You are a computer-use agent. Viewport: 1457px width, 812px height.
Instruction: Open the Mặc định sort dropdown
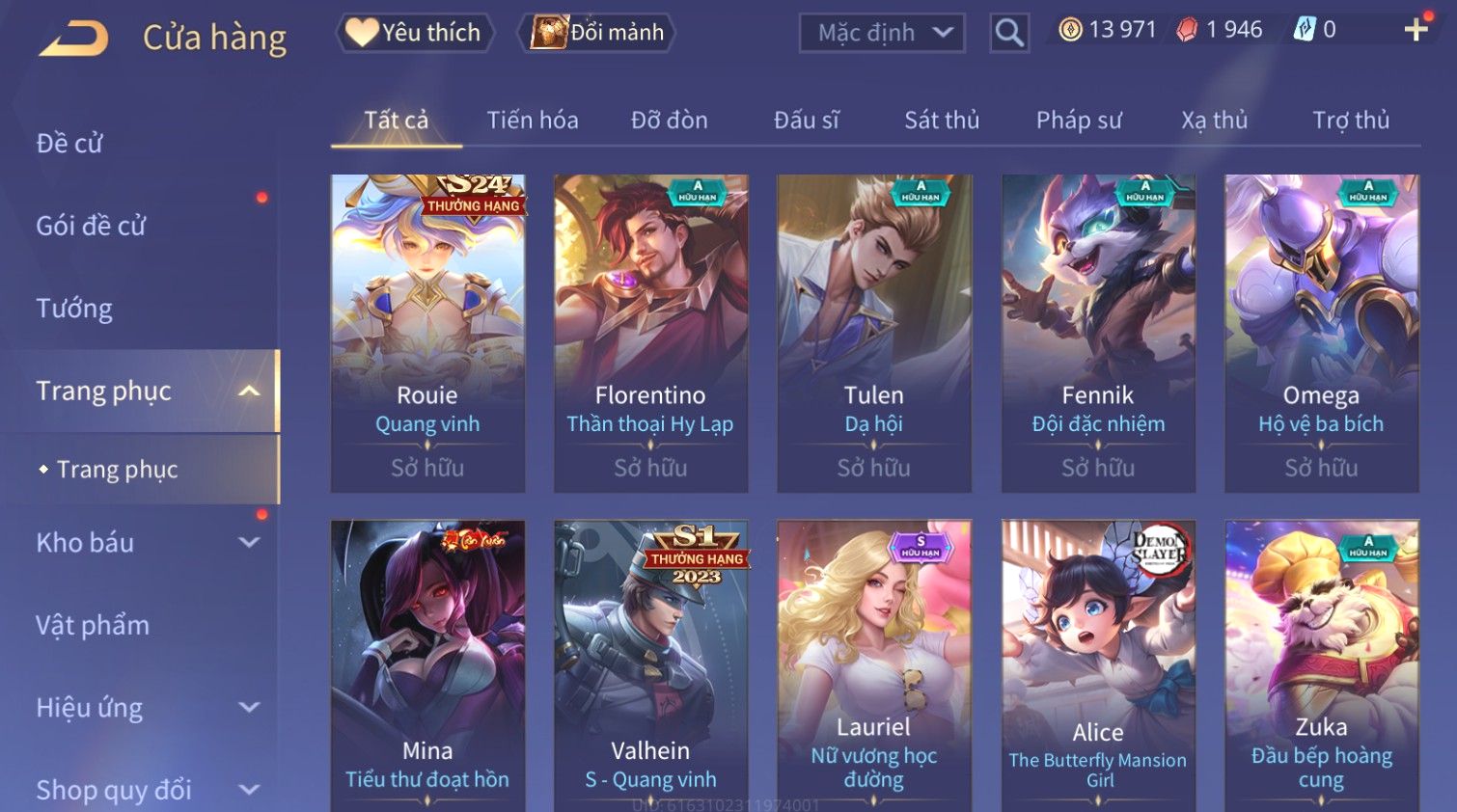(x=882, y=33)
